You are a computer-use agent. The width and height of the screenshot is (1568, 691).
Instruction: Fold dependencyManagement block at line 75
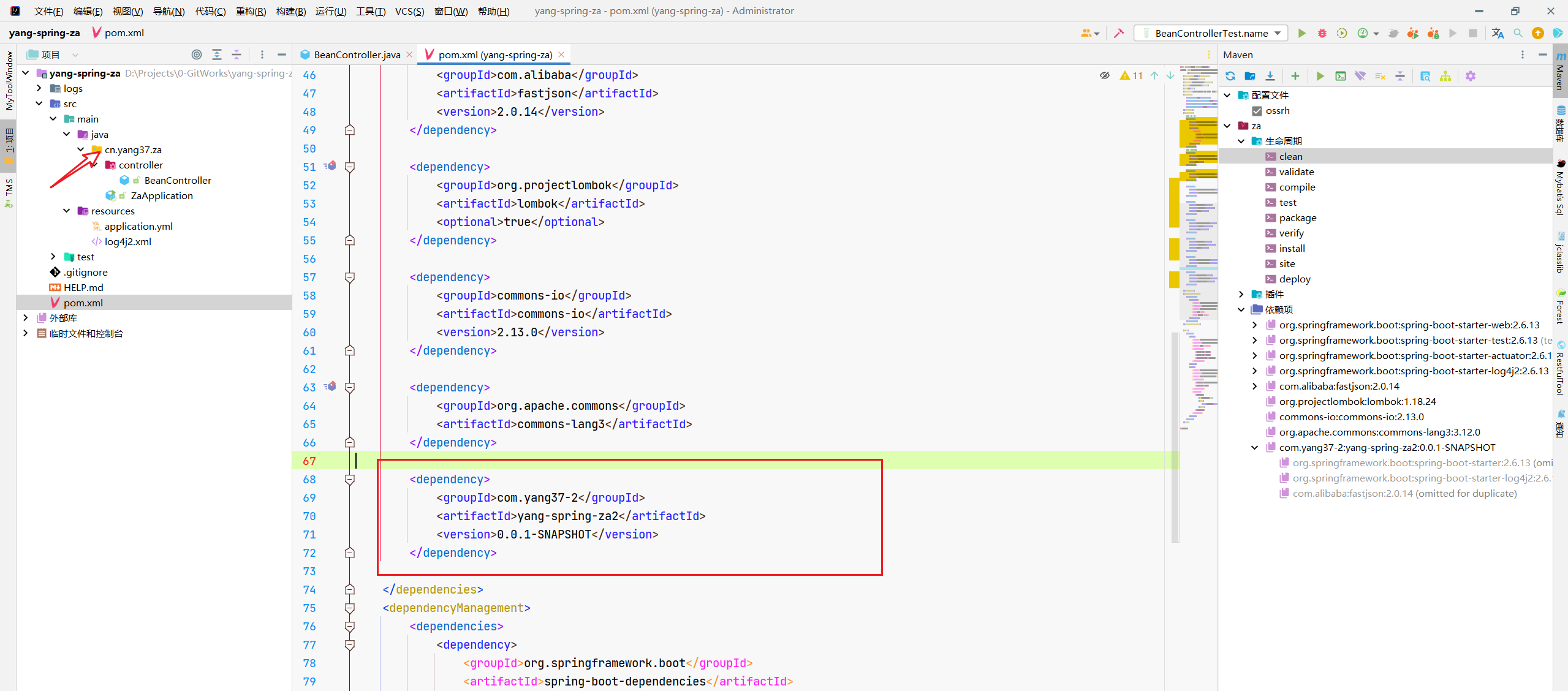(350, 608)
